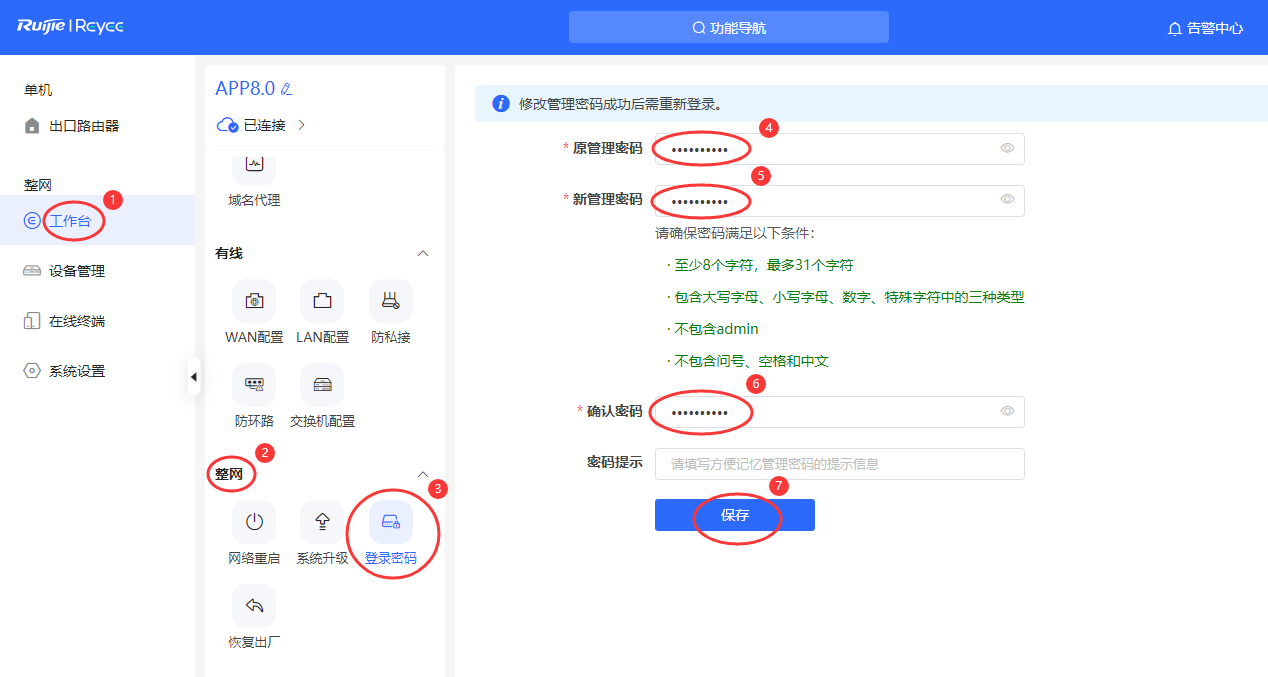Focus the 原管理密码 input field
Viewport: 1268px width, 677px height.
point(840,148)
